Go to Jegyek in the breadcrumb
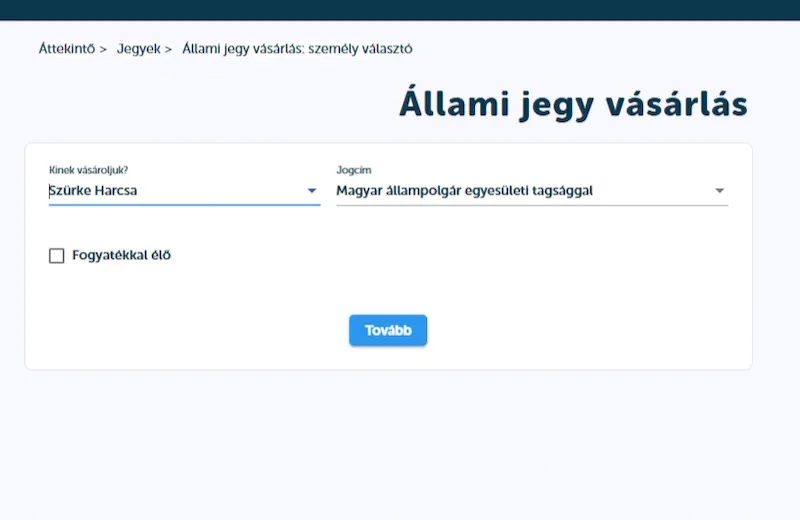The image size is (800, 520). 138,48
